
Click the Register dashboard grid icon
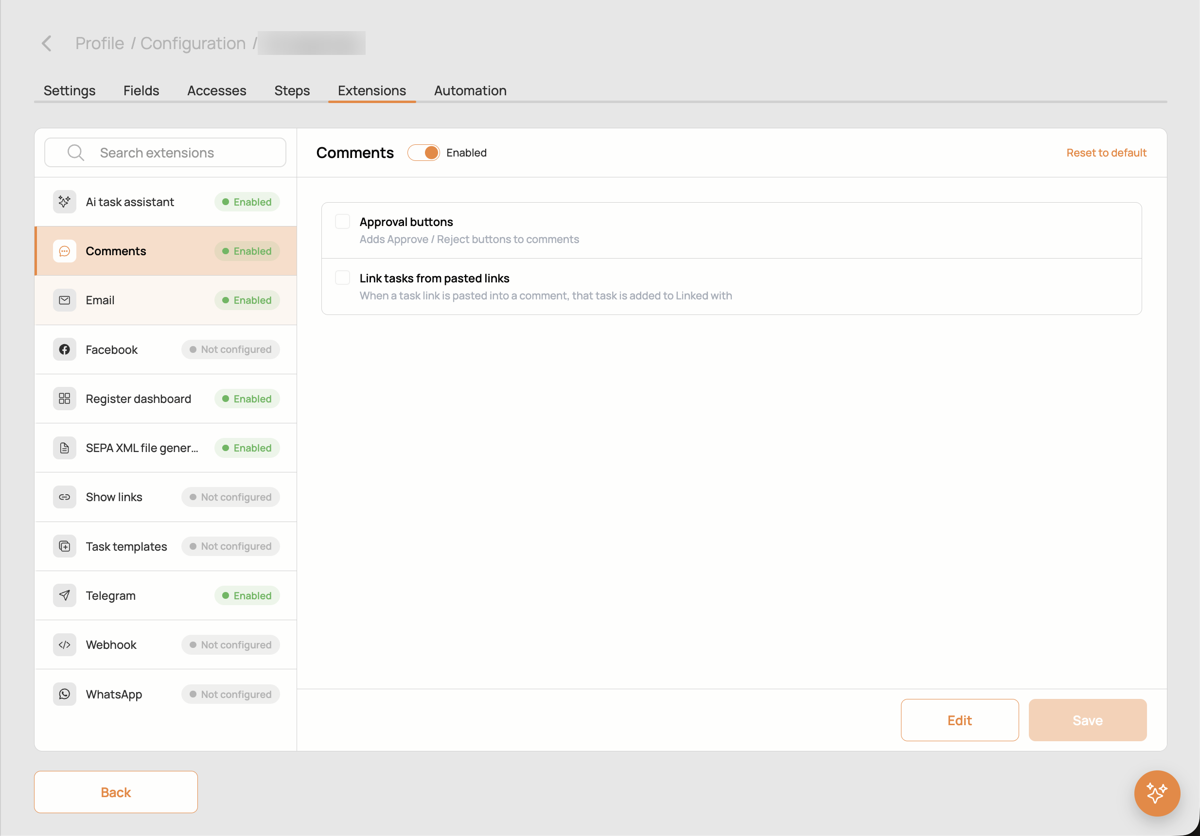pyautogui.click(x=64, y=398)
